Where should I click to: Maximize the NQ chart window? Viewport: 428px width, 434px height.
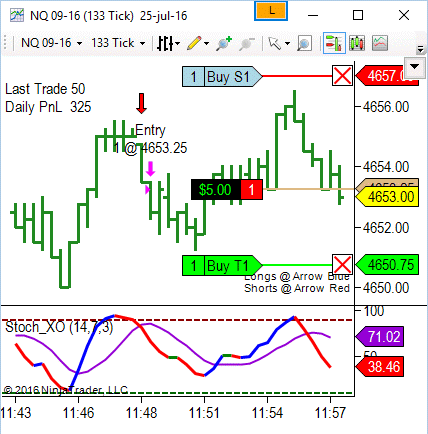[358, 15]
